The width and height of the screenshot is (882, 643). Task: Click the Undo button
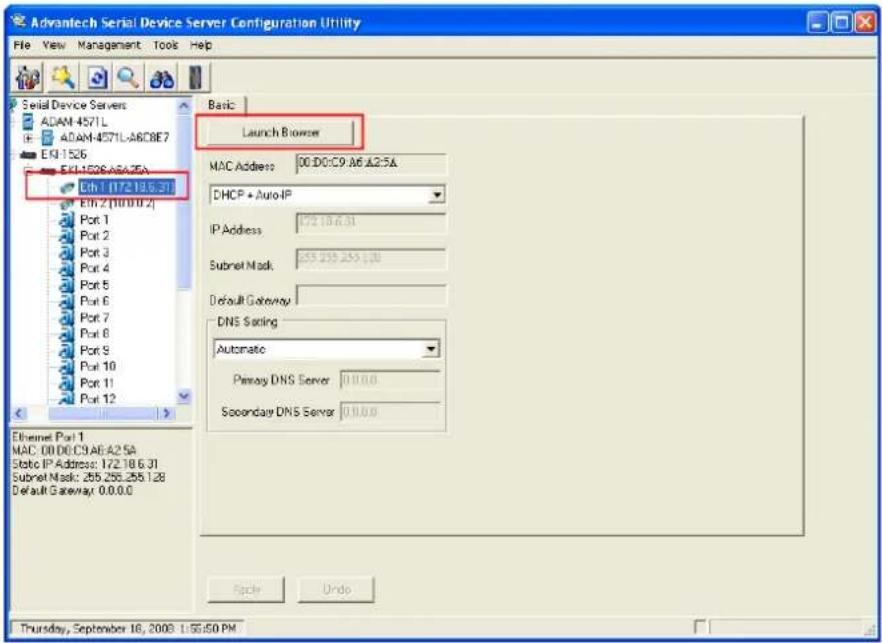[336, 590]
